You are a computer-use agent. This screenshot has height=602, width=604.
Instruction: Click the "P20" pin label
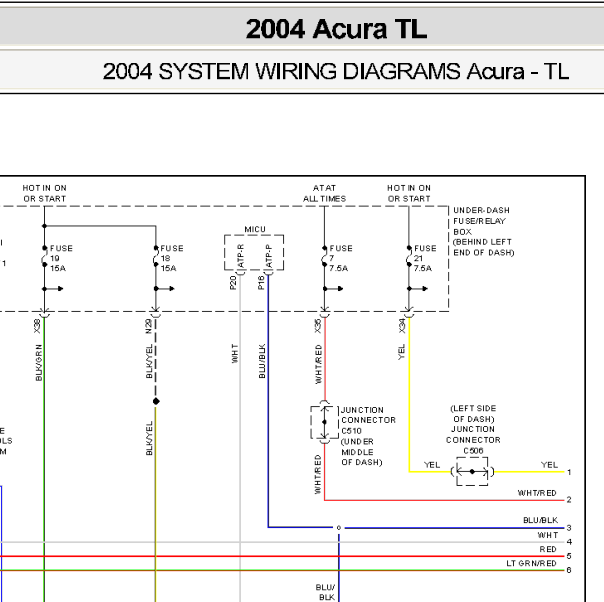tap(233, 283)
